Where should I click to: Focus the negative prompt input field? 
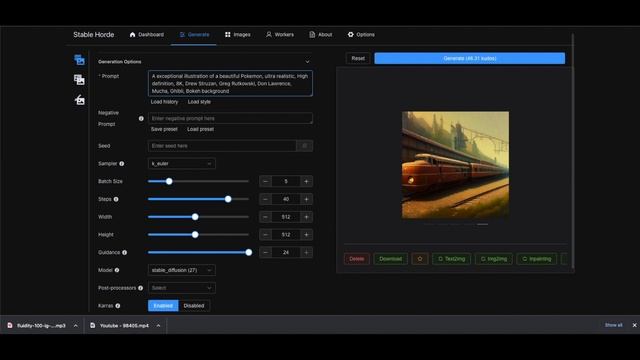point(230,118)
